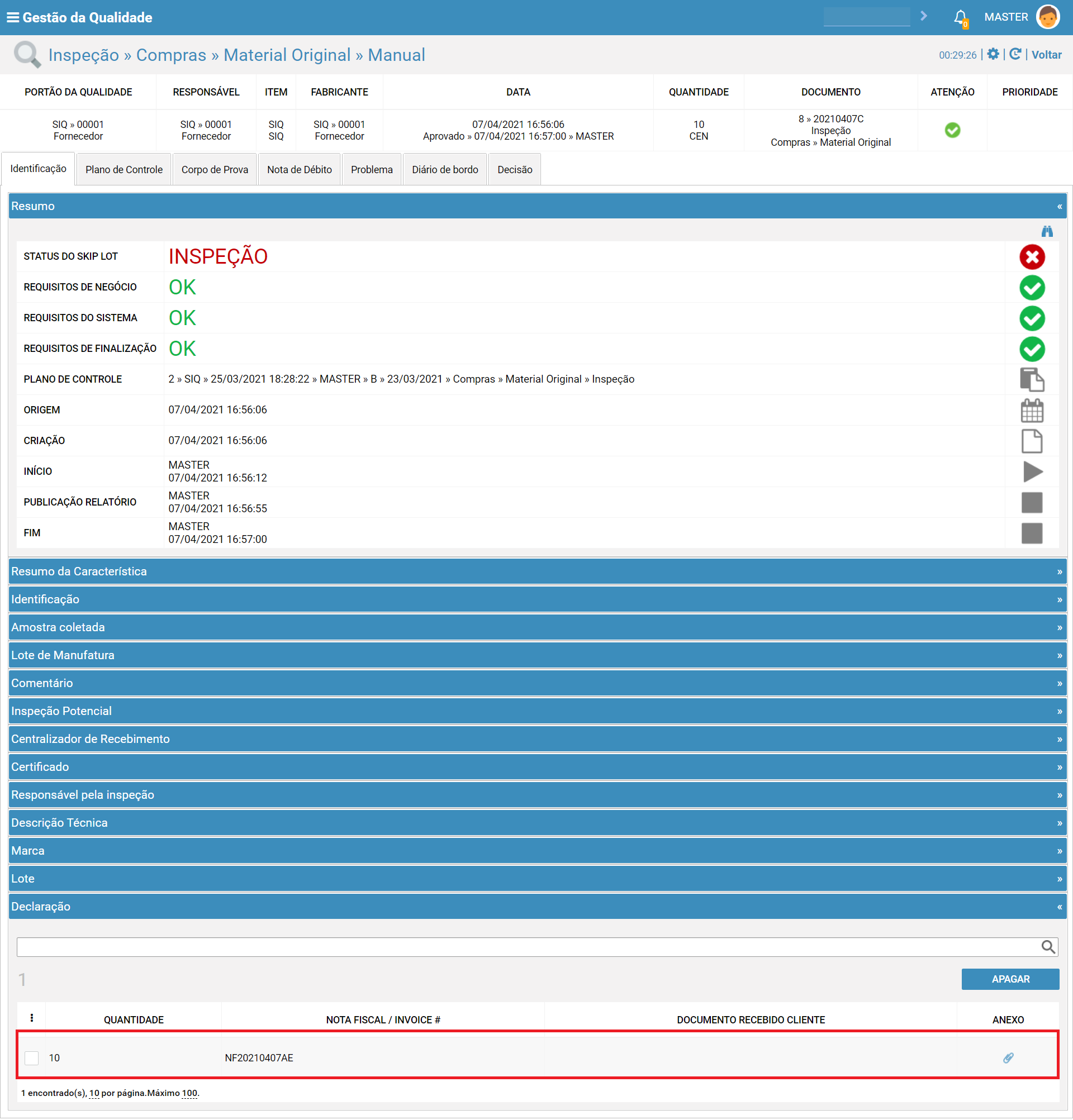The width and height of the screenshot is (1073, 1120).
Task: Click the blank page icon in Criação row
Action: point(1032,441)
